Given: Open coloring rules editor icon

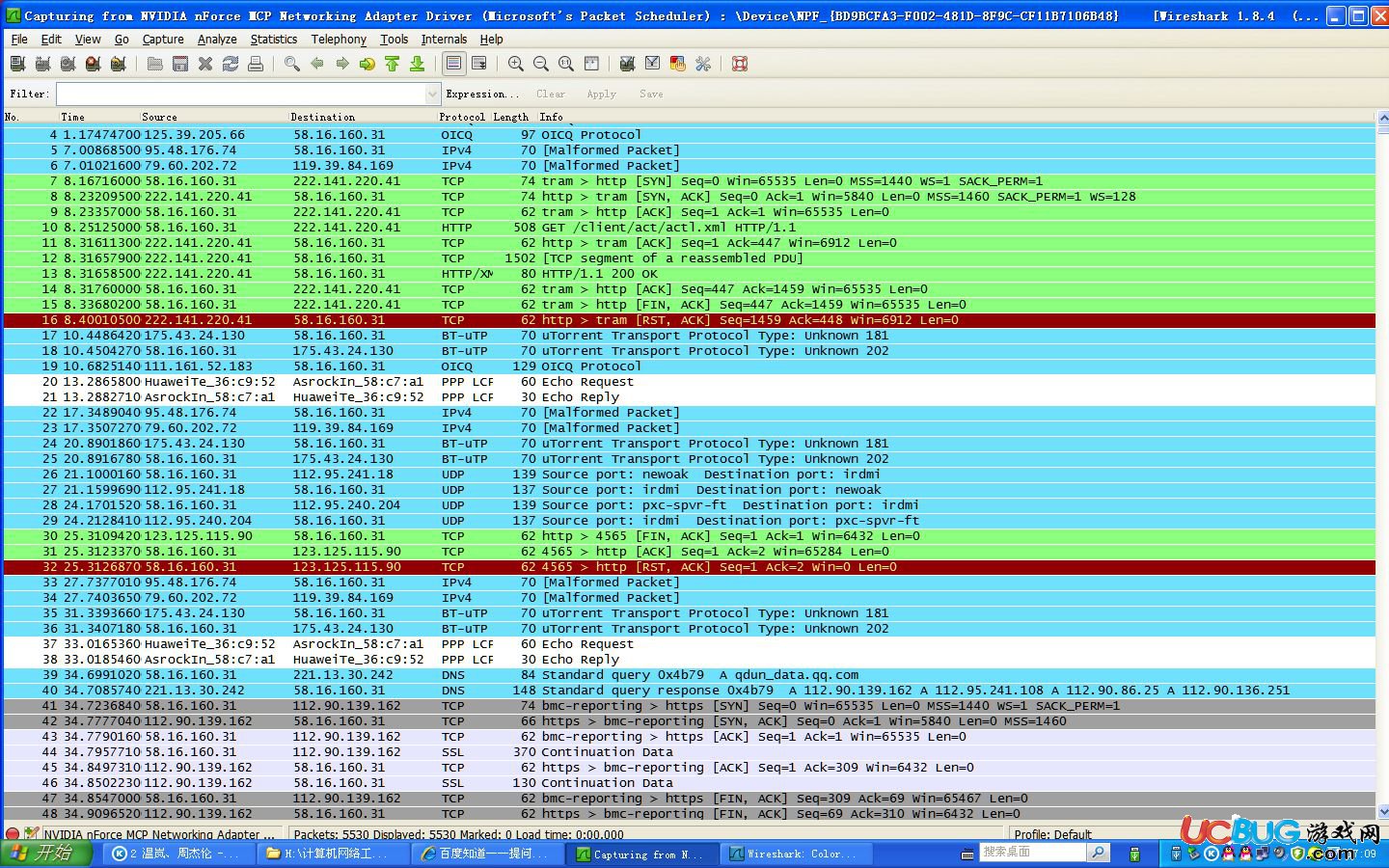Looking at the screenshot, I should [677, 64].
